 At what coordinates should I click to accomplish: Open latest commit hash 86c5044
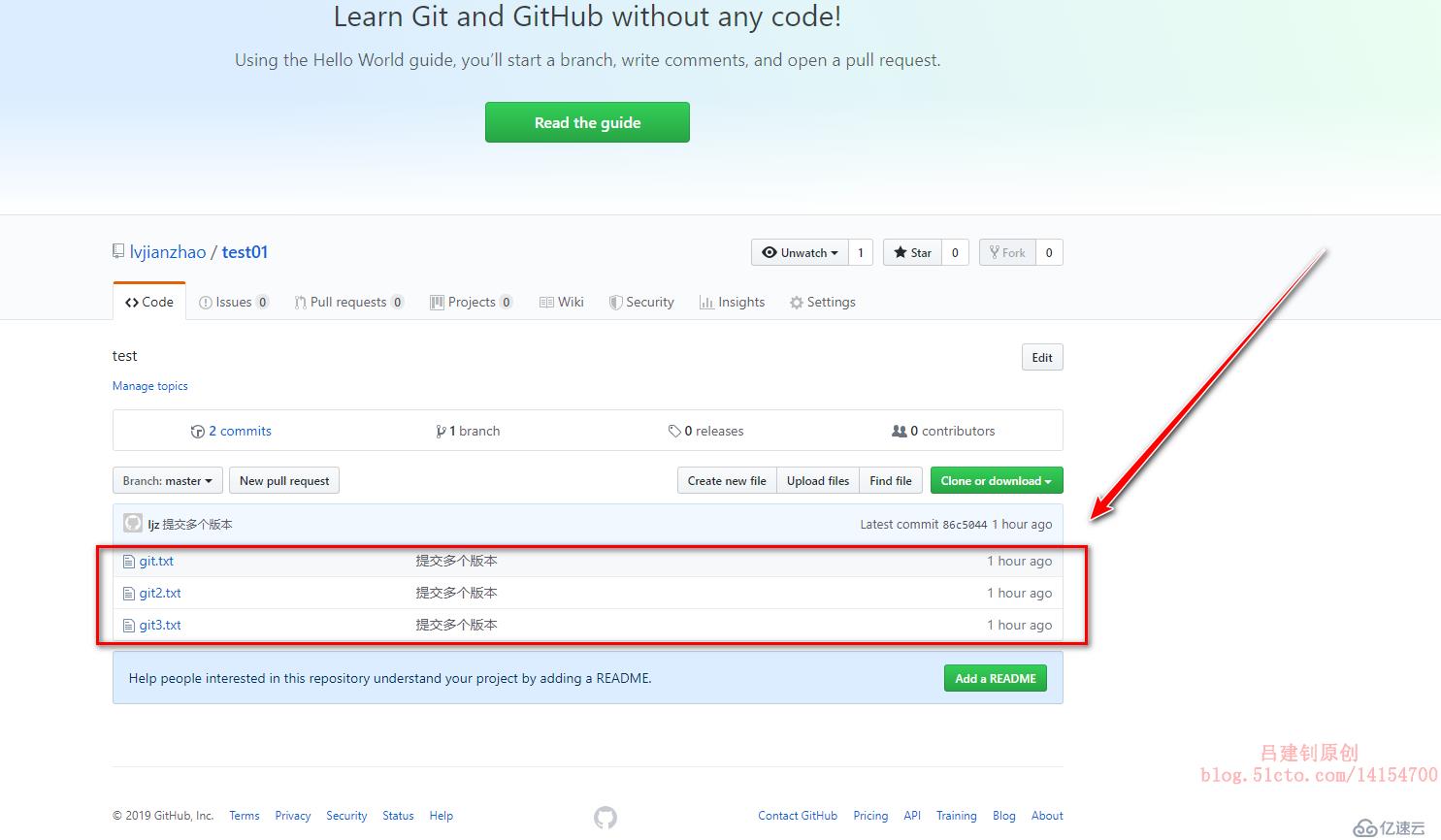pyautogui.click(x=965, y=525)
